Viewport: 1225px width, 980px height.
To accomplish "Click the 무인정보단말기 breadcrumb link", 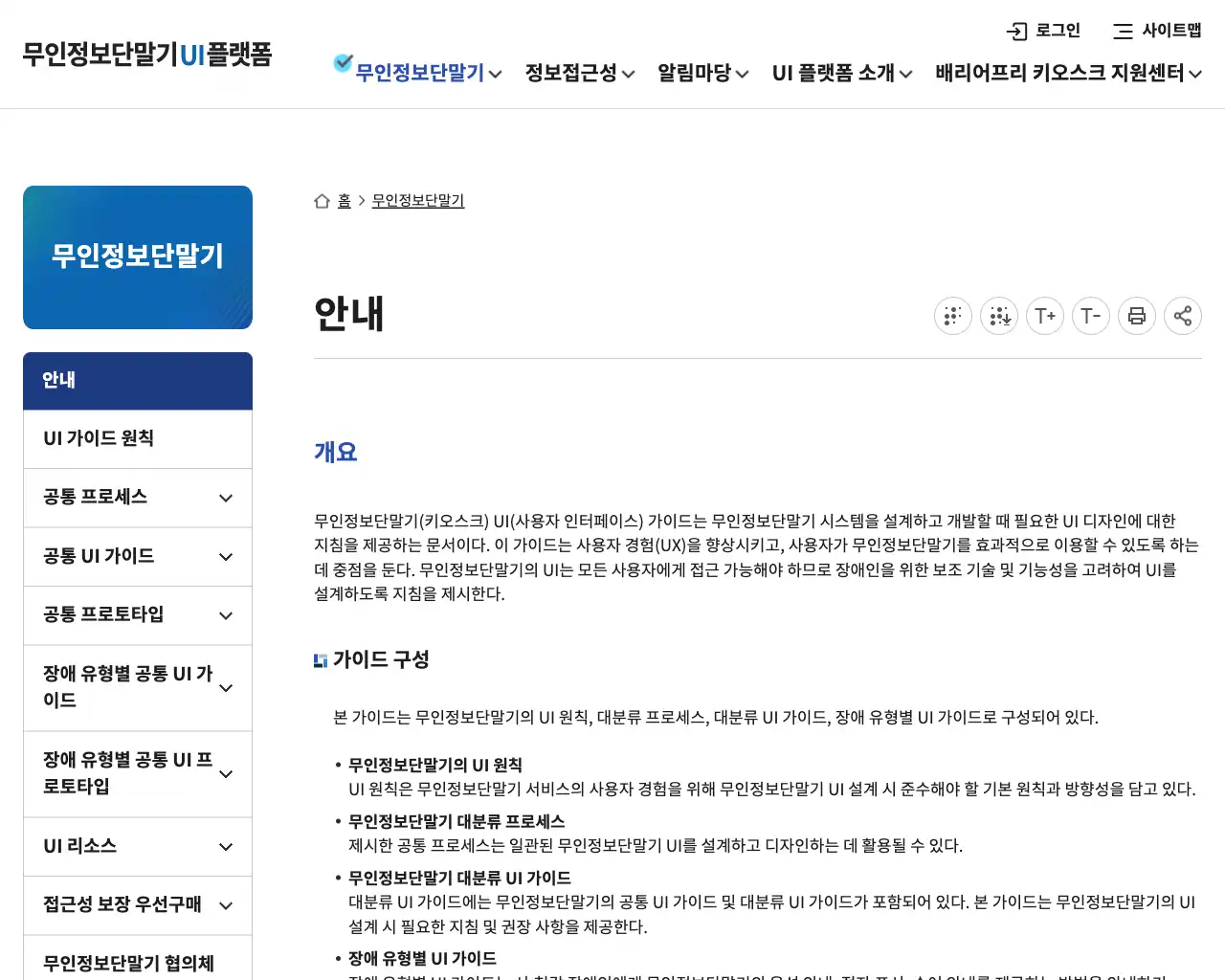I will [417, 200].
